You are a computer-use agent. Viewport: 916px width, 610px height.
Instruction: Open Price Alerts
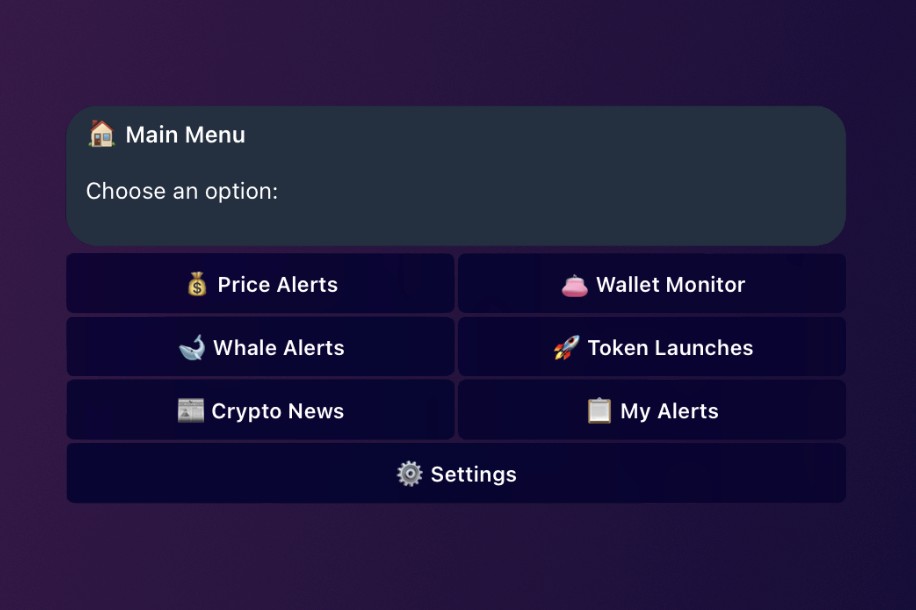click(x=260, y=284)
